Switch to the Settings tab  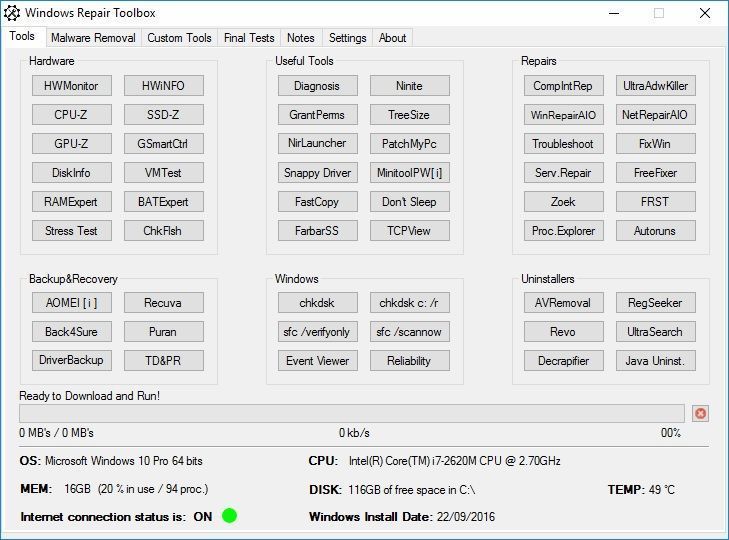[x=347, y=38]
